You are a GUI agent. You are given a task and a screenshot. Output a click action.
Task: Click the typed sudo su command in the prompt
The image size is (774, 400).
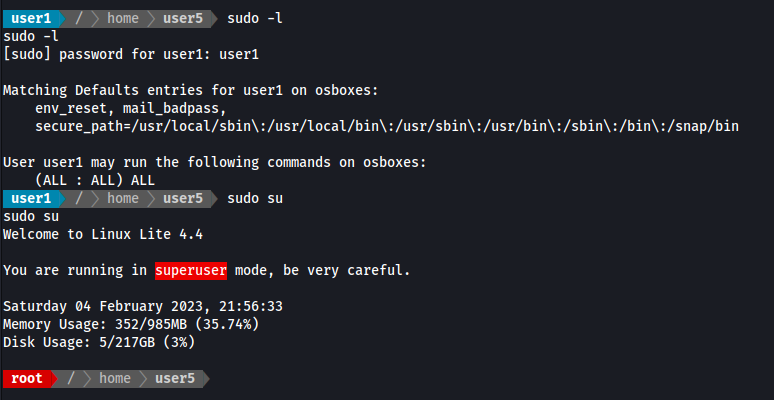coord(255,198)
